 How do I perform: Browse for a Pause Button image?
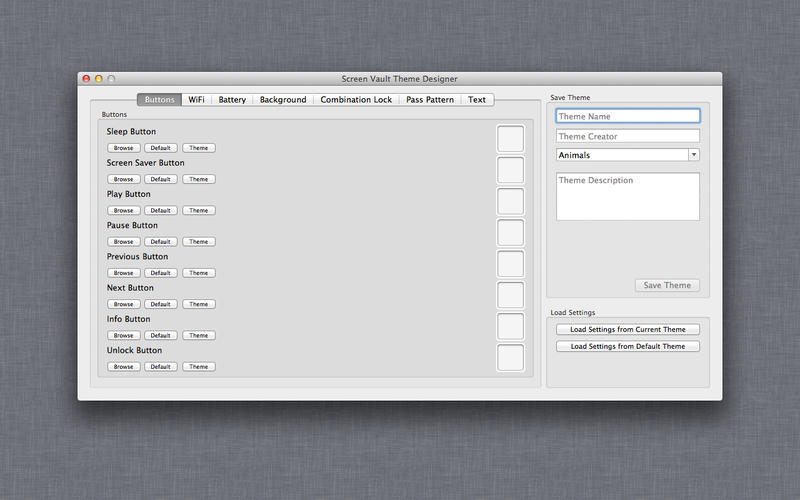(x=123, y=242)
